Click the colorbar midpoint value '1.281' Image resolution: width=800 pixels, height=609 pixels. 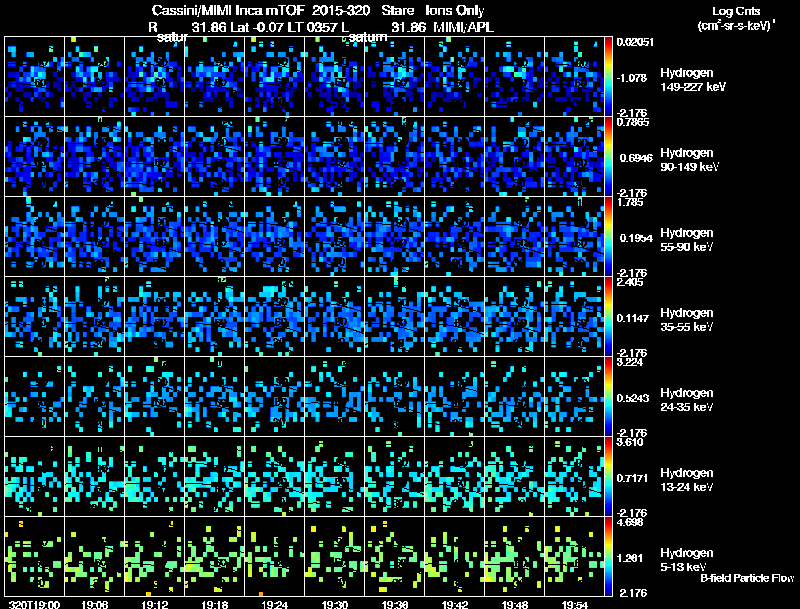(x=631, y=559)
